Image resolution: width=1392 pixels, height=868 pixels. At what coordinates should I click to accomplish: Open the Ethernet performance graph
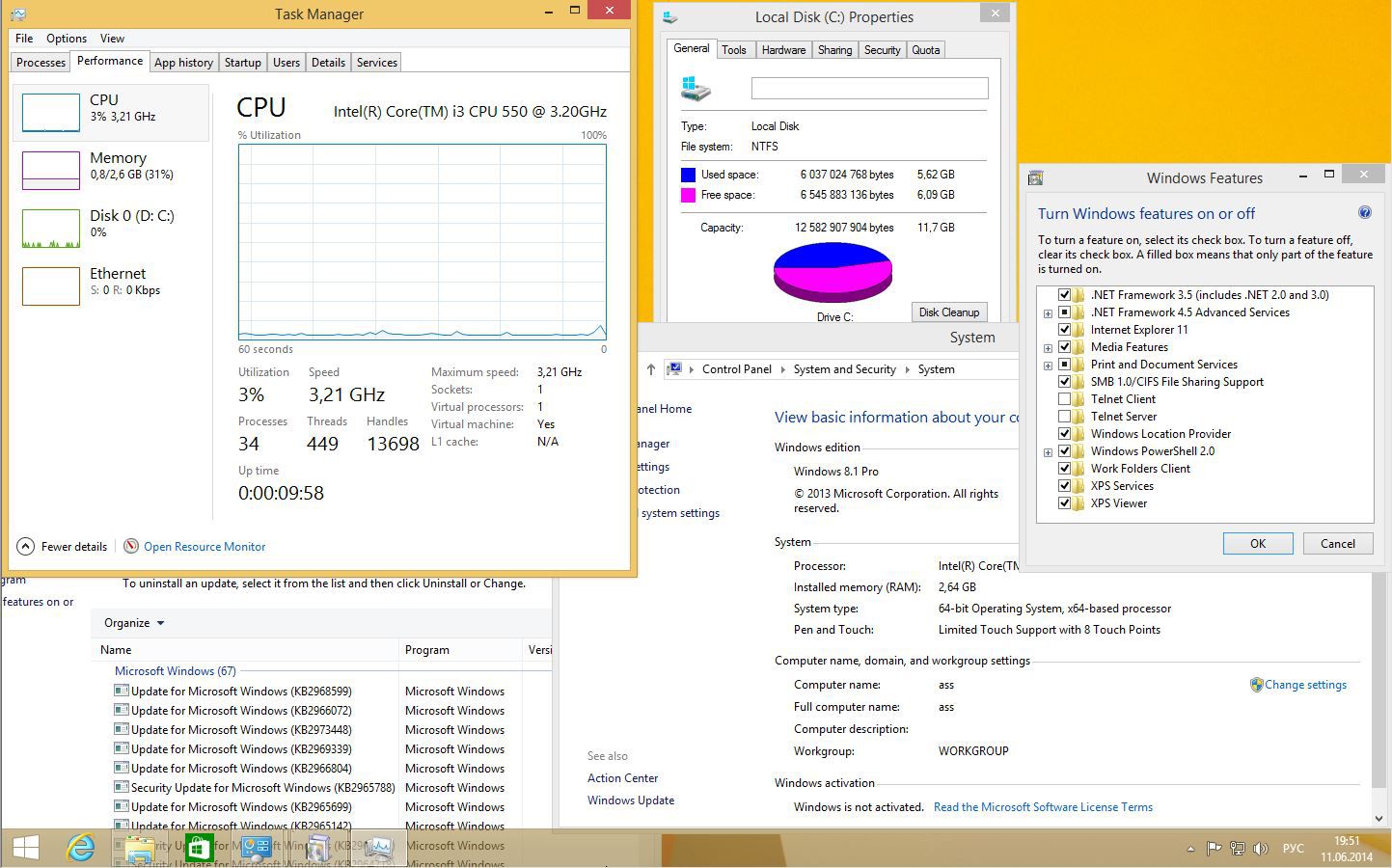click(x=51, y=286)
